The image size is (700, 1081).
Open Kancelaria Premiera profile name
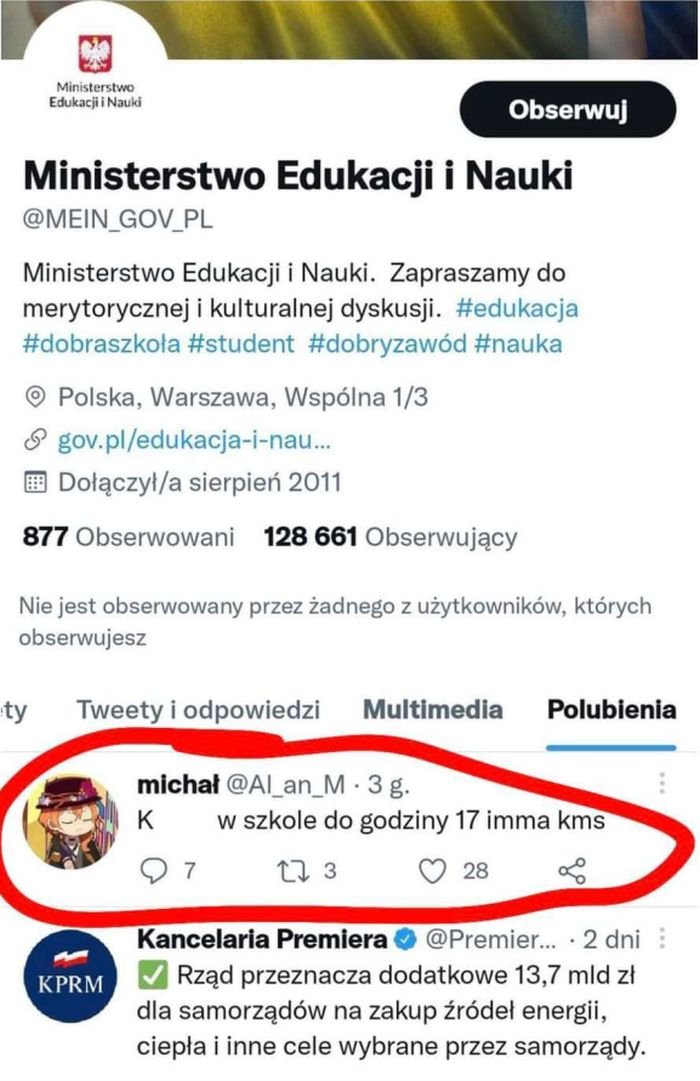coord(261,940)
